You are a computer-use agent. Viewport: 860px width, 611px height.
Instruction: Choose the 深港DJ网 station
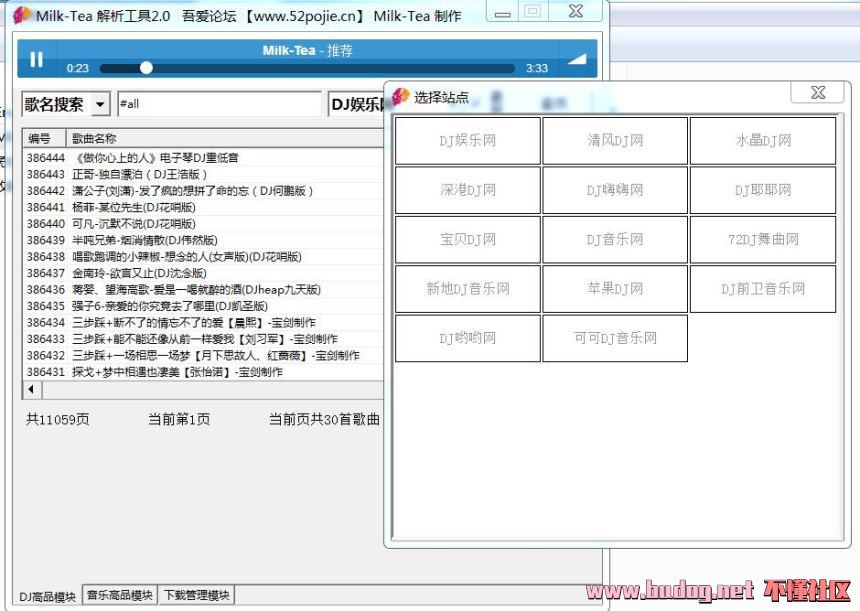tap(468, 190)
